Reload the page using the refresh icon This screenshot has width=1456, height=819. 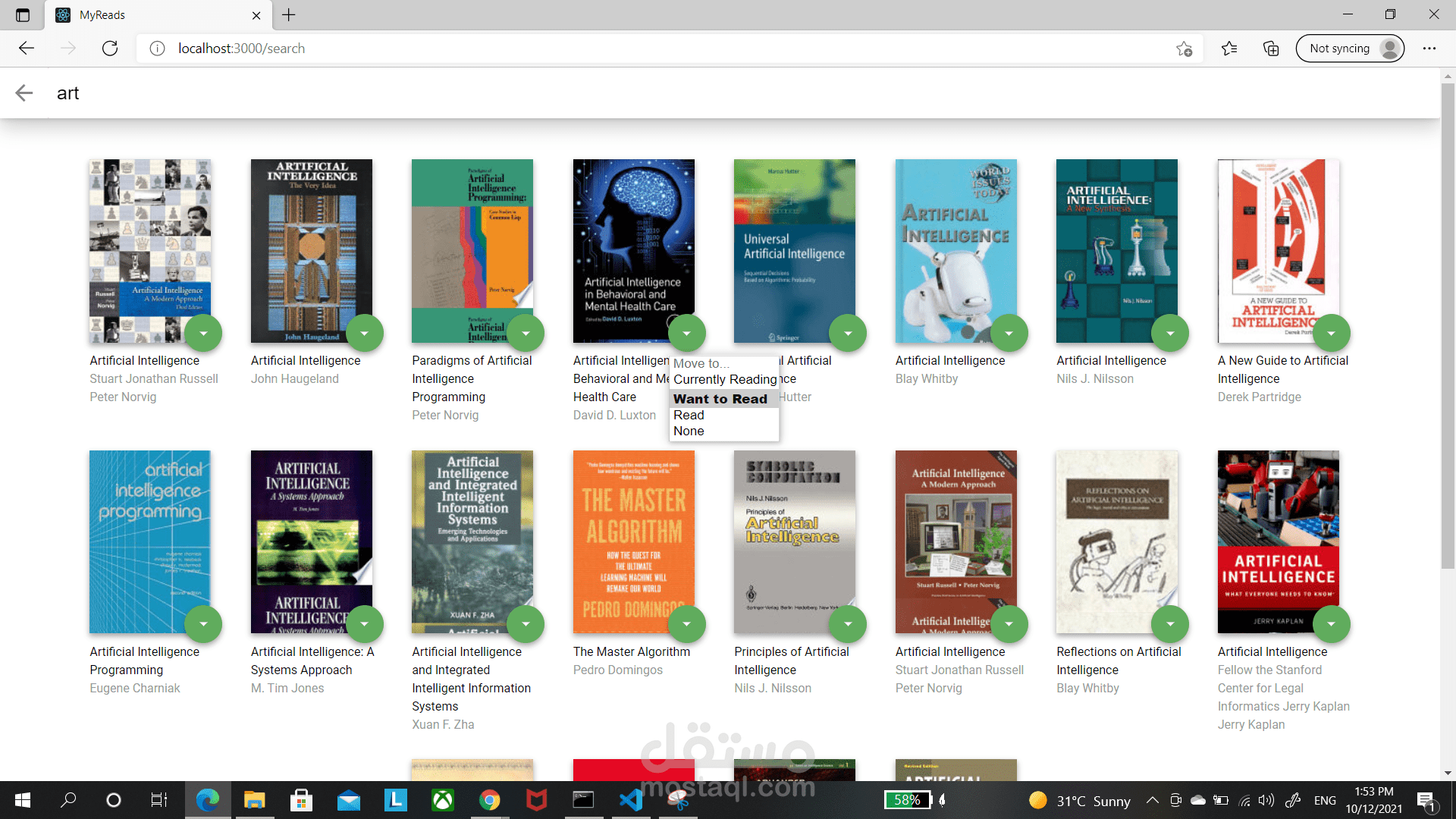[x=110, y=48]
